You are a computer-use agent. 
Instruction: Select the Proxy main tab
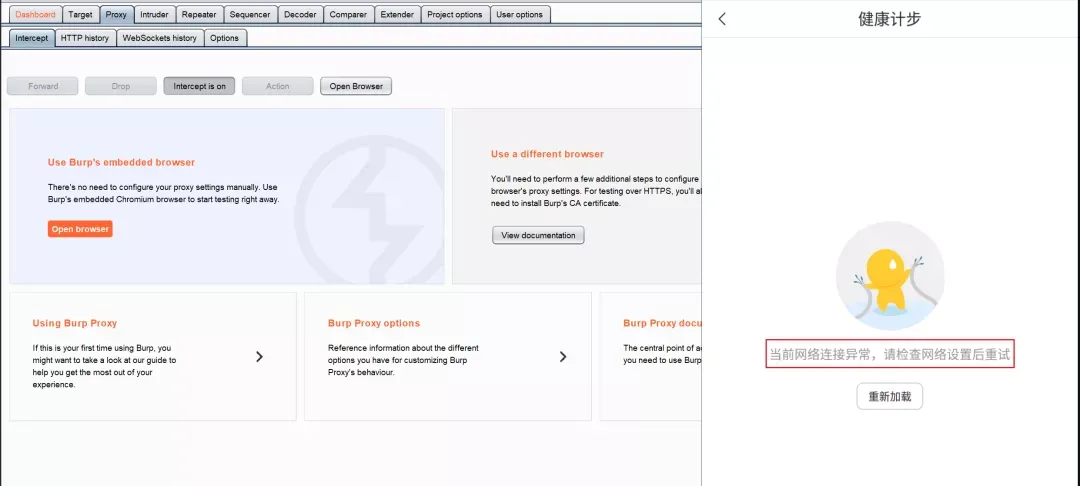(x=116, y=14)
